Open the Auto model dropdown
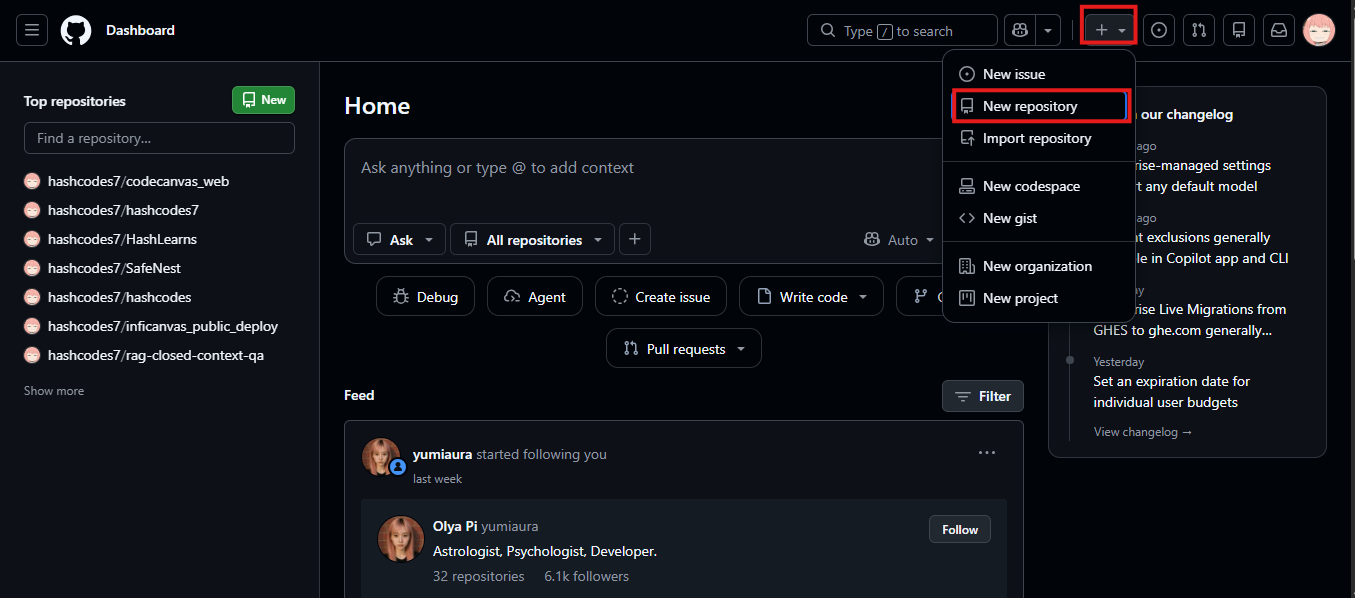 pos(899,240)
